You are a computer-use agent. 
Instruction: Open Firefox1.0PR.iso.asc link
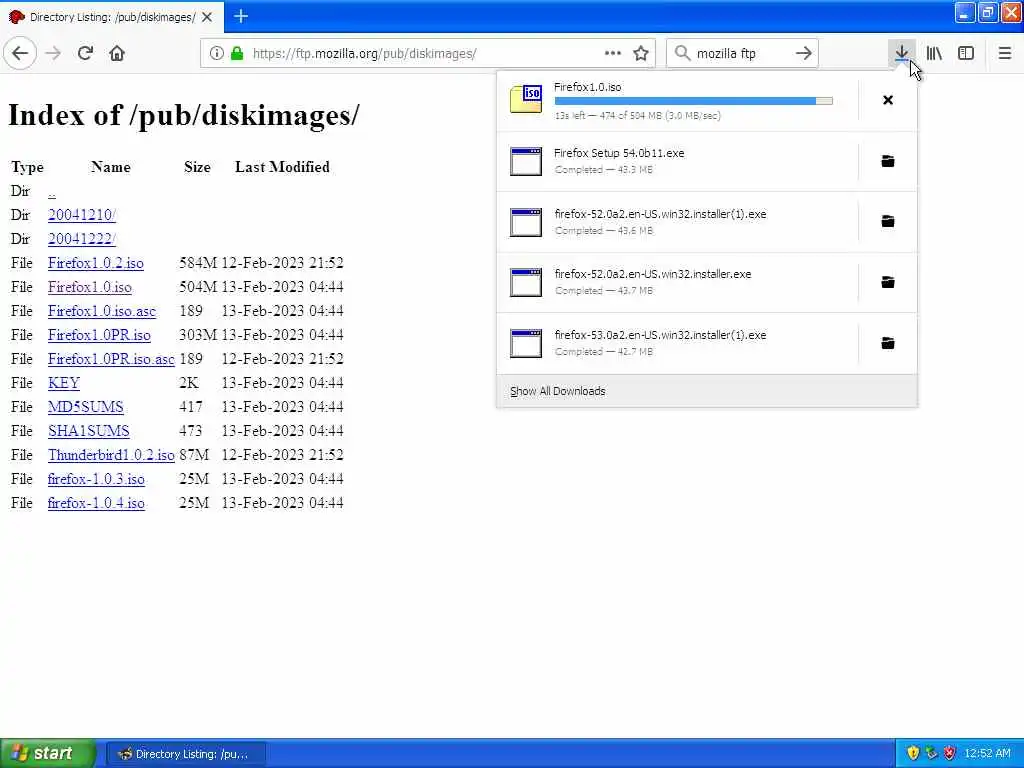click(x=111, y=359)
